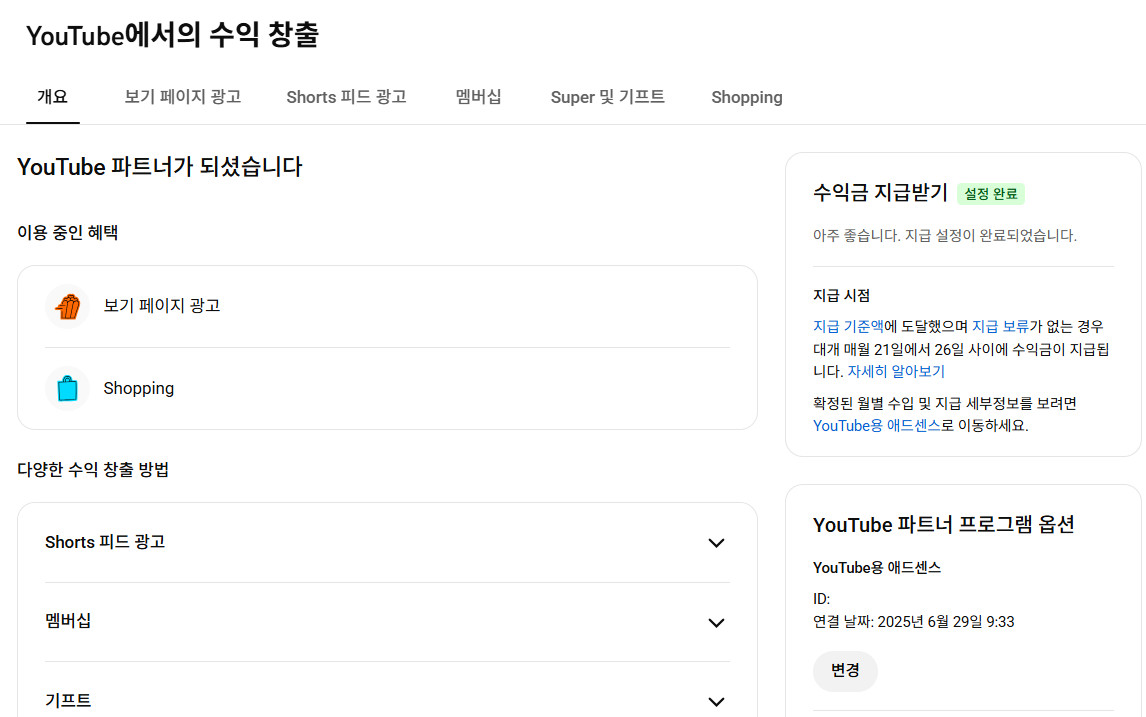This screenshot has width=1146, height=717.
Task: Select 보기 페이지 광고 benefit row text
Action: [162, 306]
